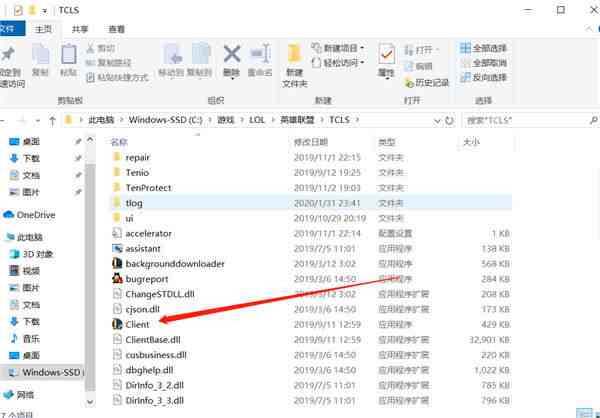600x418 pixels.
Task: Click Select all option
Action: coord(483,48)
